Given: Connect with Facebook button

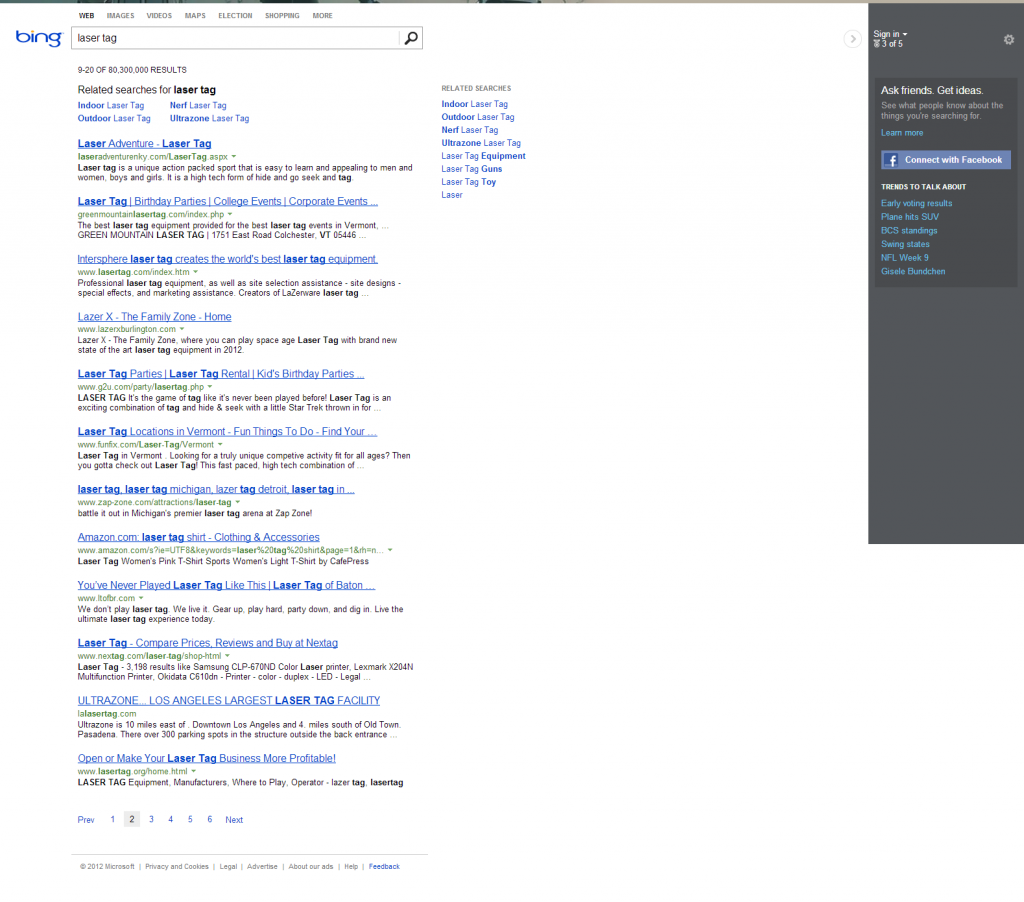Looking at the screenshot, I should click(x=946, y=160).
